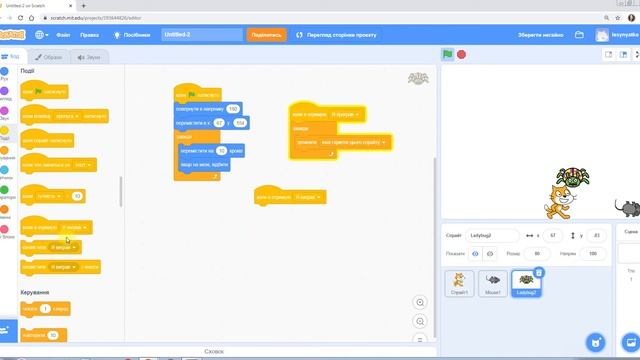Open Я програв dropdown in highlighted workspace block

(345, 115)
